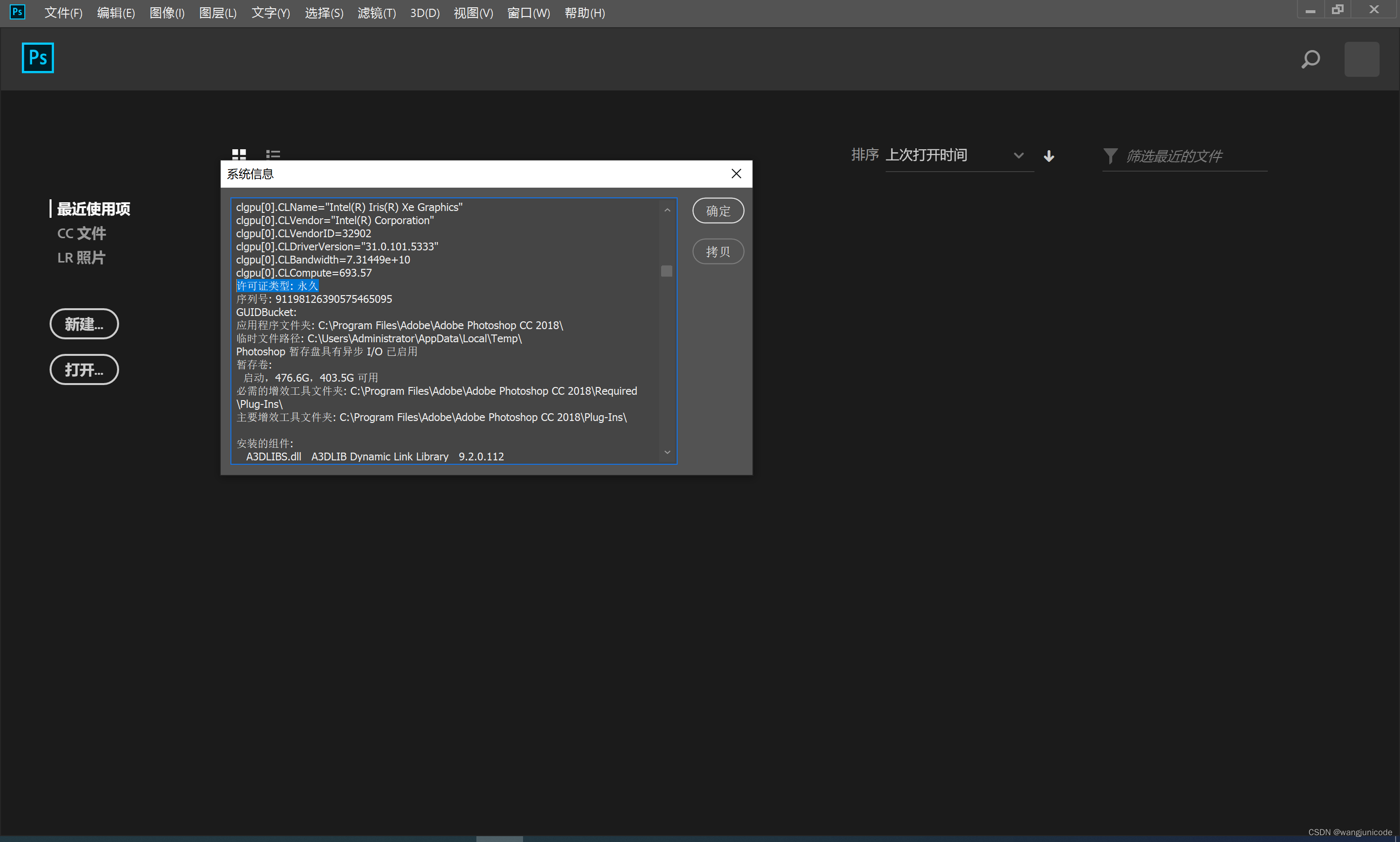Screen dimensions: 1400x842
Task: Click the 启动, 476.6G scratch volume line
Action: click(311, 378)
